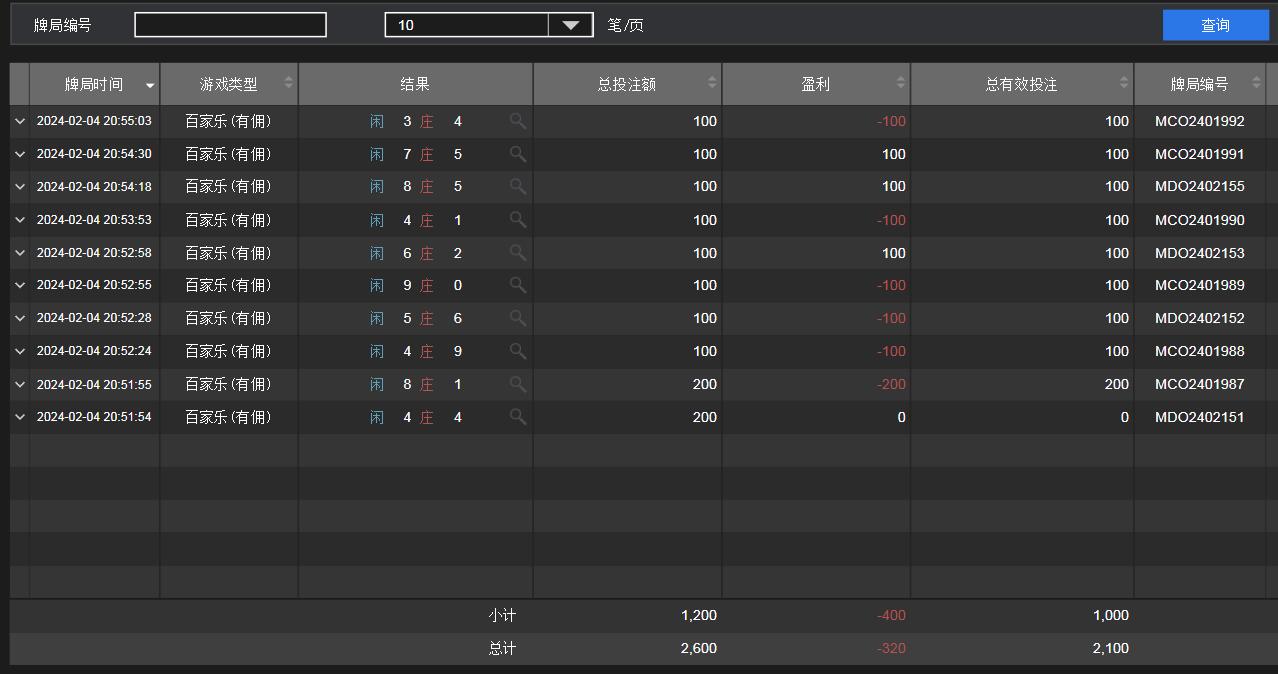Click magnifier icon for round MCO2401992
The height and width of the screenshot is (674, 1278).
coord(517,121)
